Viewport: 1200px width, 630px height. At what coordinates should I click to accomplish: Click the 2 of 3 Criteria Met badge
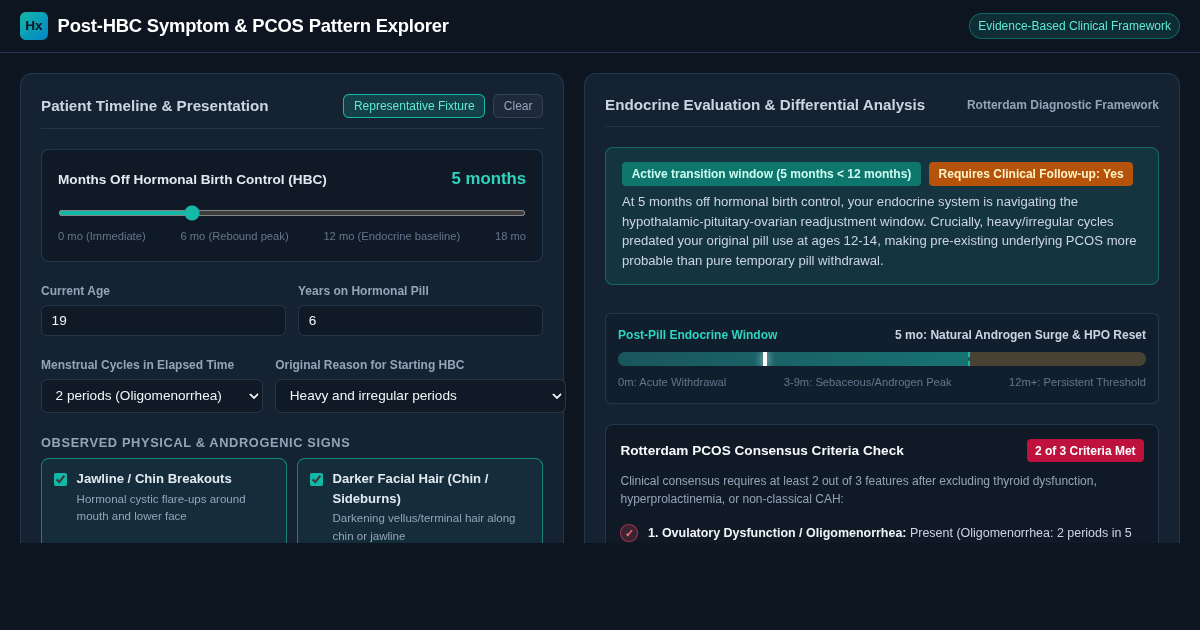1085,451
